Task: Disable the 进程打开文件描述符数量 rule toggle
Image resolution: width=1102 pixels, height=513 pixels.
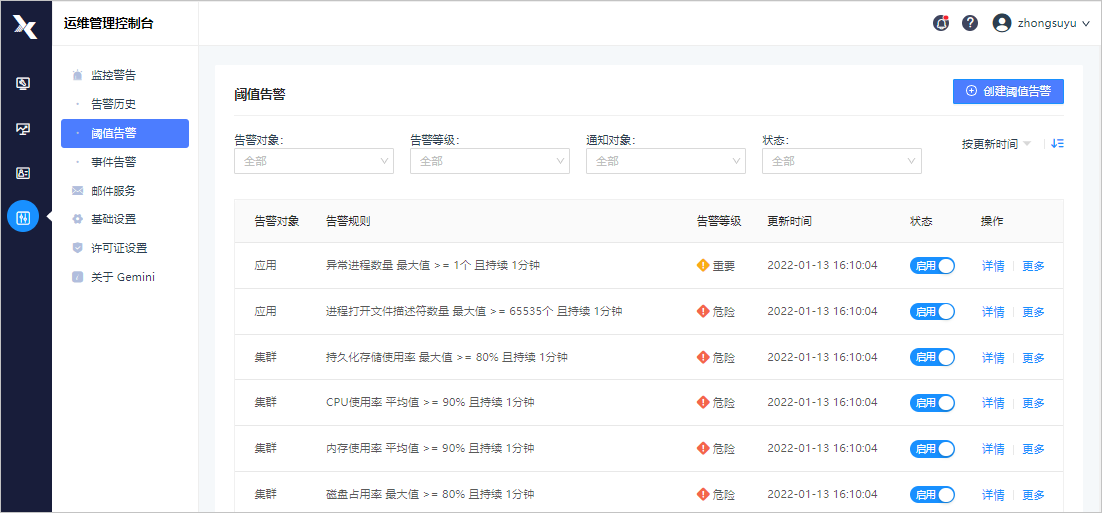Action: (x=933, y=311)
